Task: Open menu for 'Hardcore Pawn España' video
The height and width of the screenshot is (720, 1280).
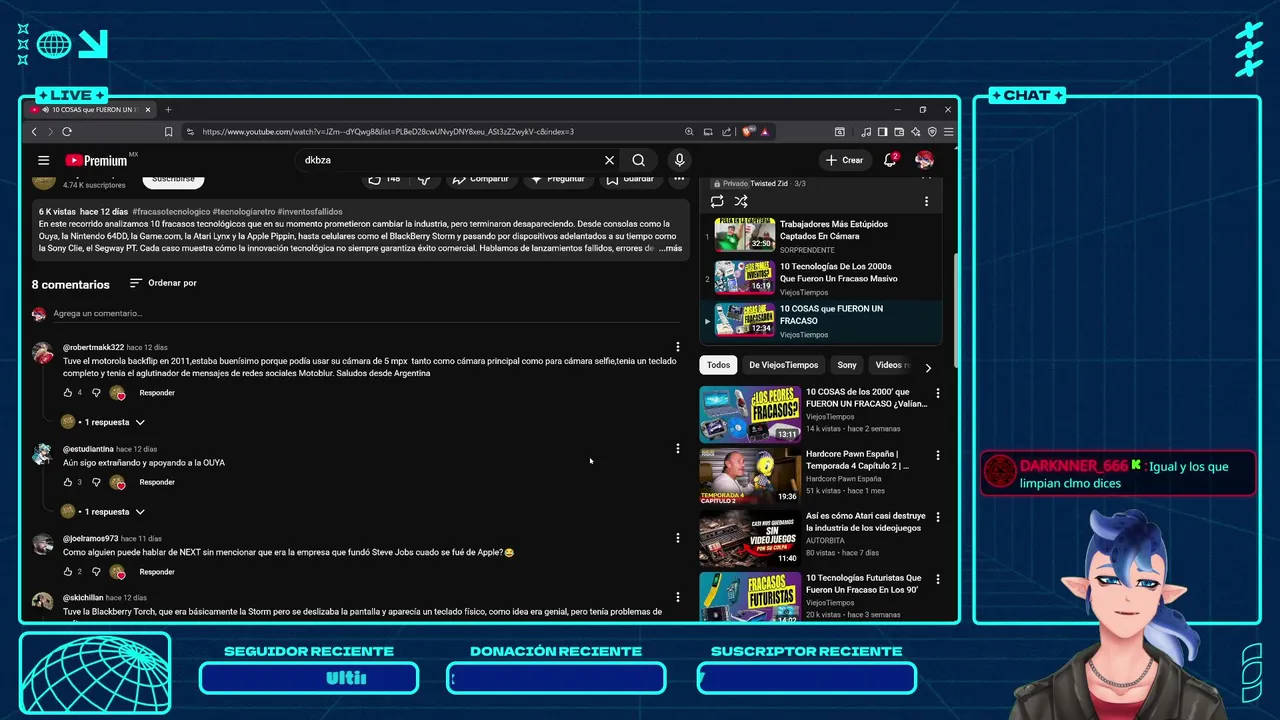Action: point(937,455)
